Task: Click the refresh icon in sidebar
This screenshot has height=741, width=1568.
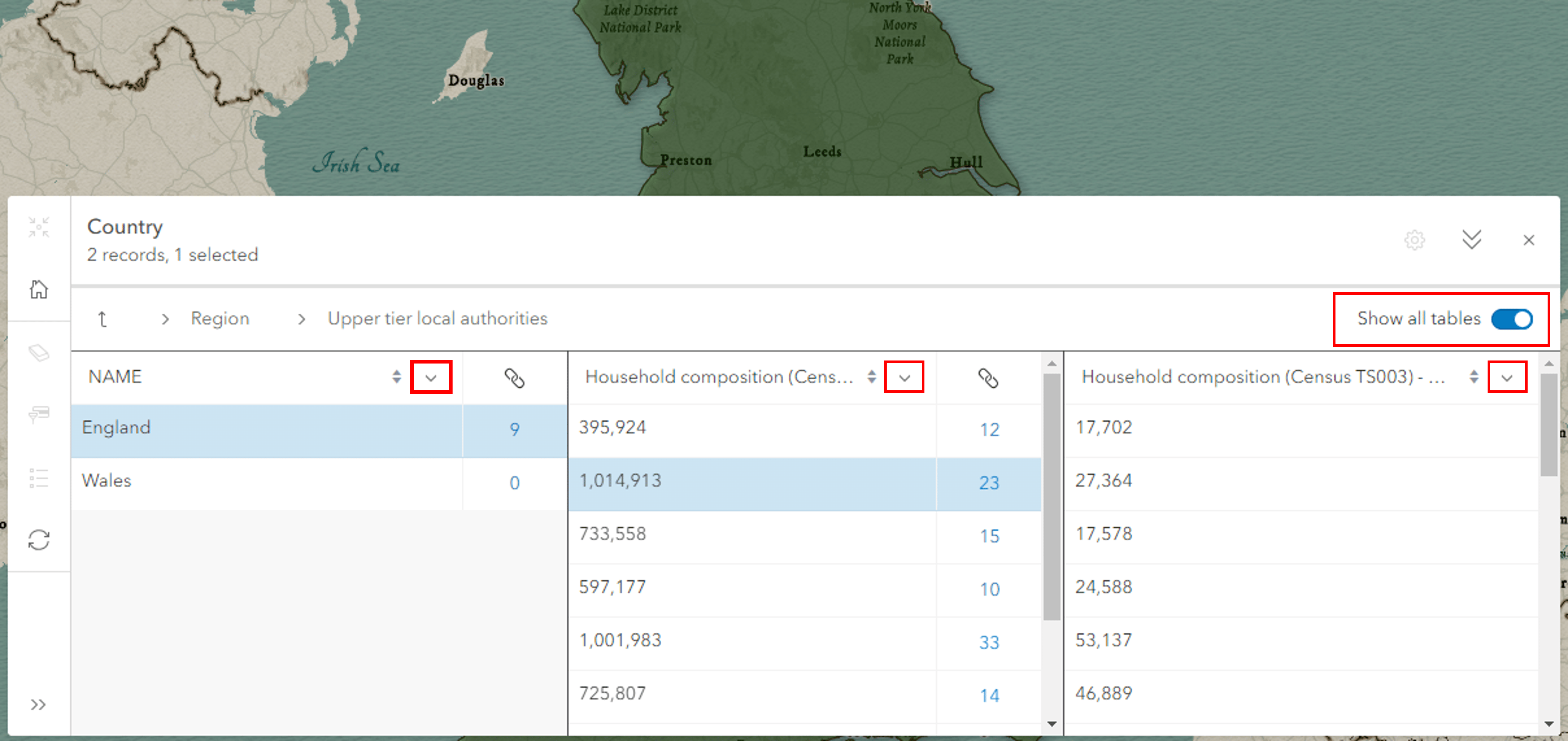Action: point(39,540)
